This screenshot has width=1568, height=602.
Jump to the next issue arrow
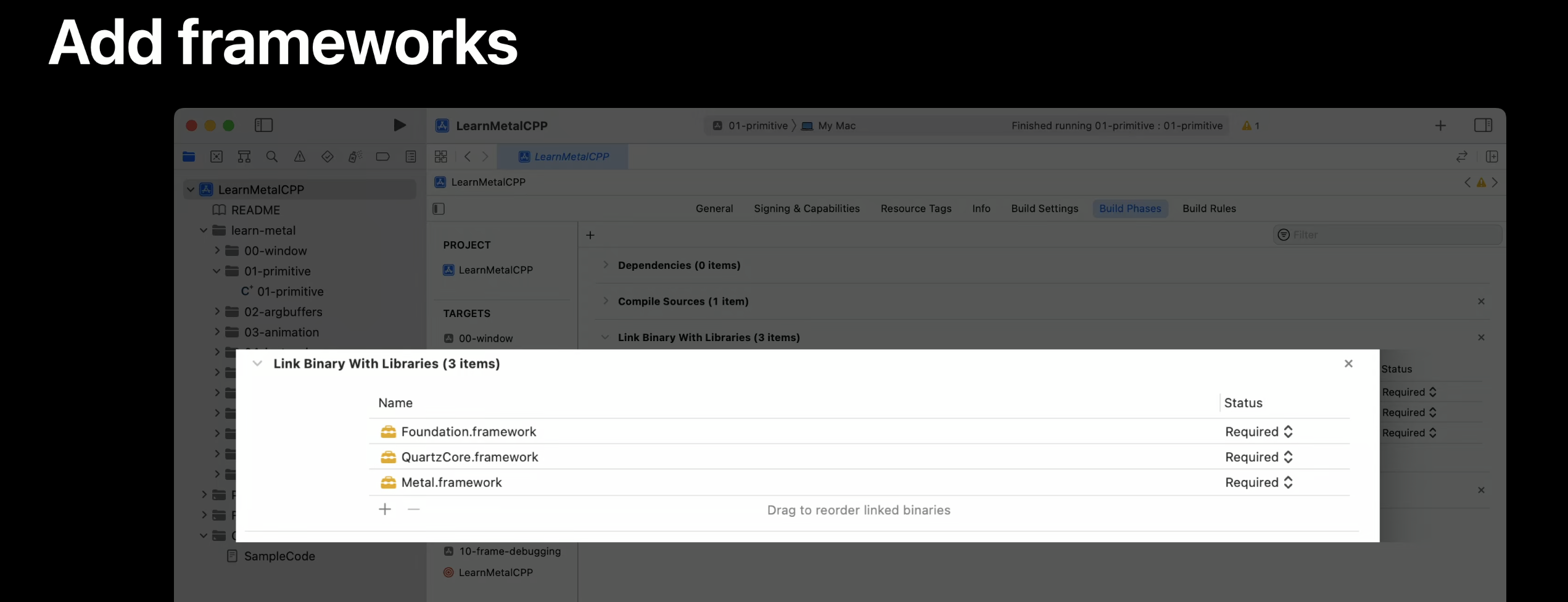[1495, 183]
